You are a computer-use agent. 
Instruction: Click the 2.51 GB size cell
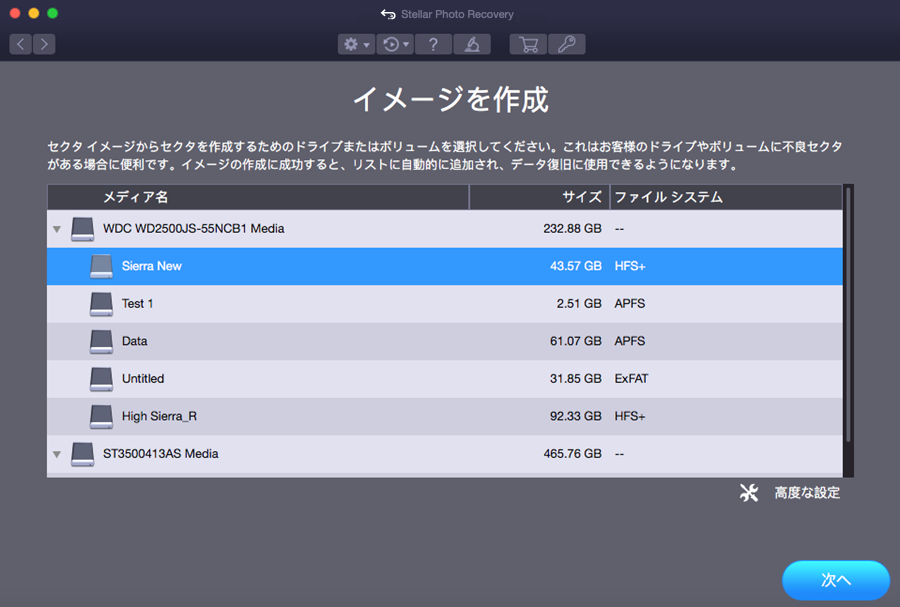579,304
